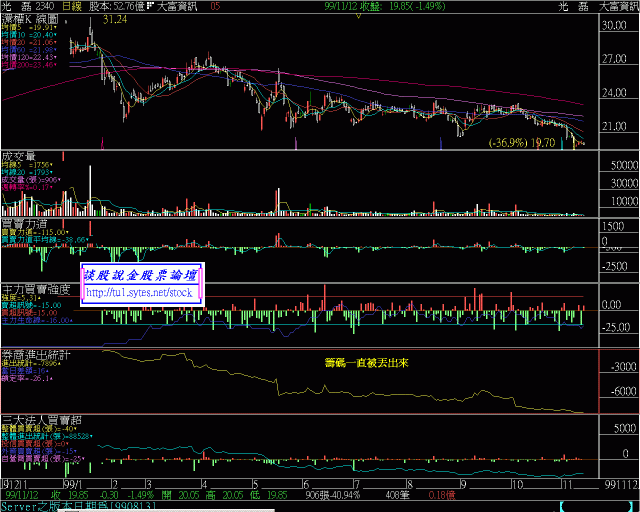Click the 鎖定率=-26.1 readout
The image size is (640, 512).
pyautogui.click(x=27, y=378)
